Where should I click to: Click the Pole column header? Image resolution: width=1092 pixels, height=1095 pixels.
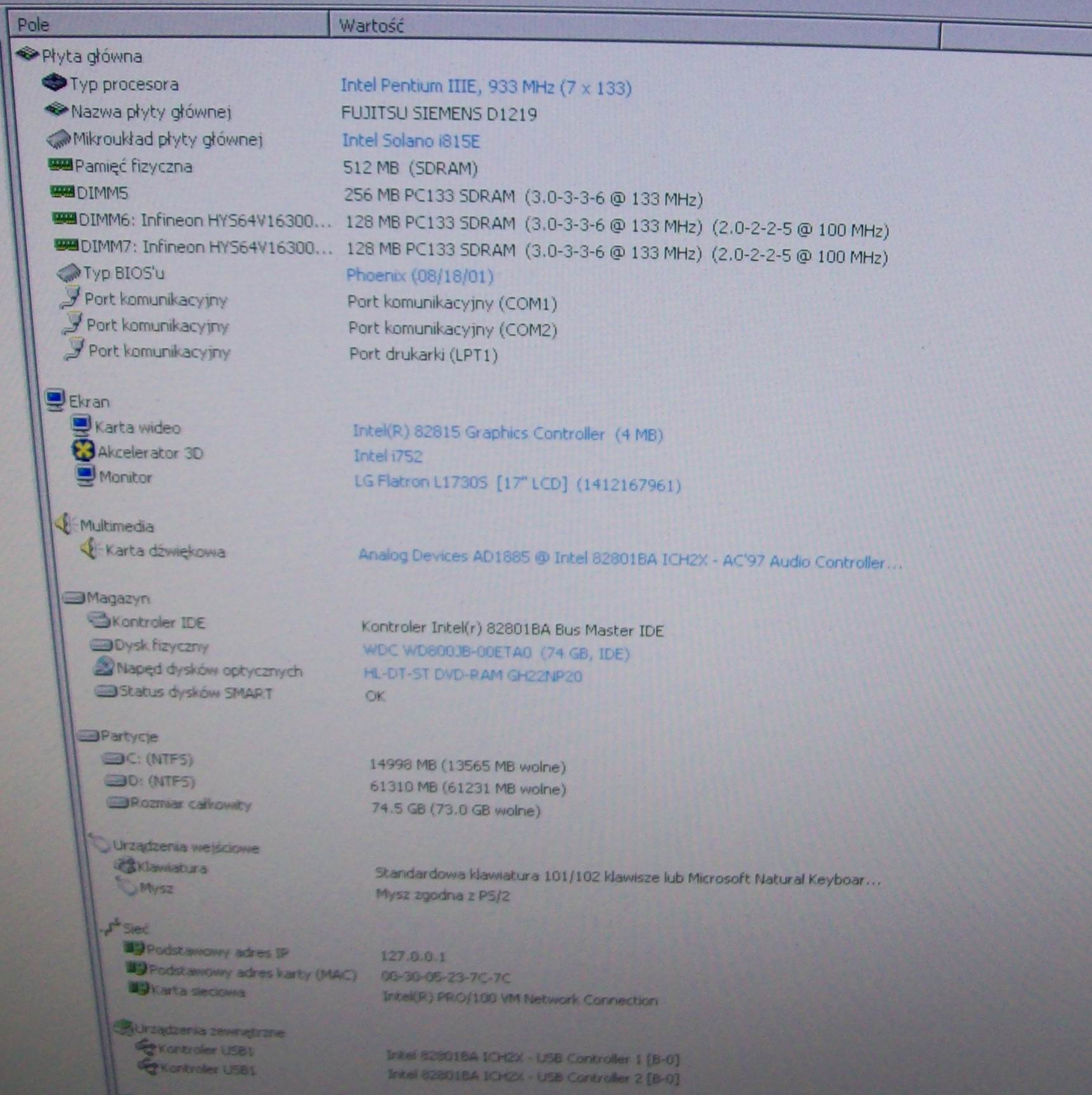tap(168, 24)
